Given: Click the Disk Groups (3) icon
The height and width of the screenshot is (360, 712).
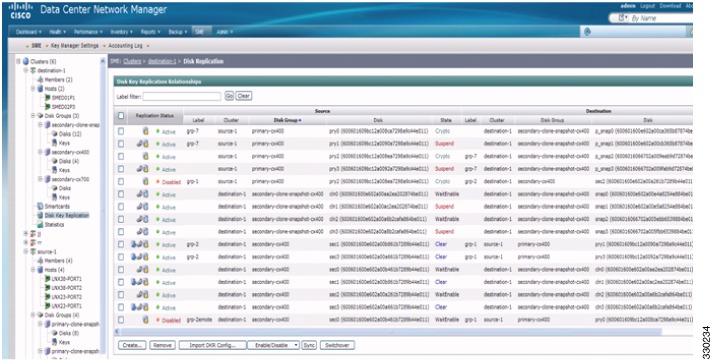Looking at the screenshot, I should click(40, 116).
